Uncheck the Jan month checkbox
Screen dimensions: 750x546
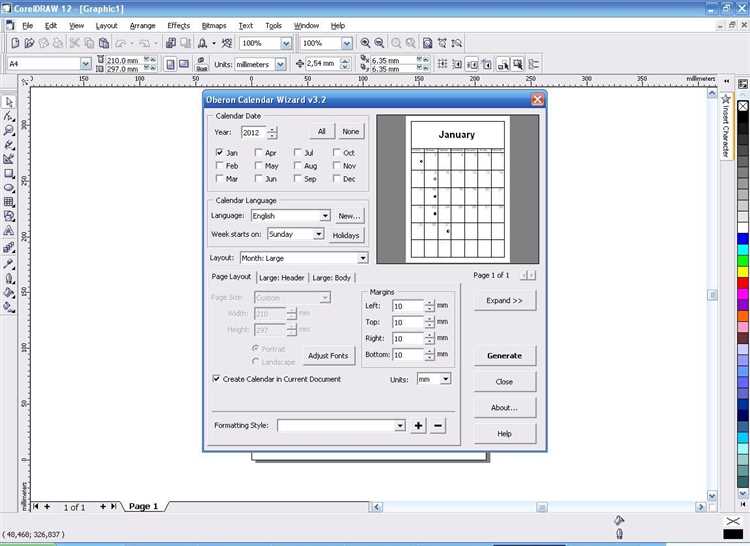point(219,153)
